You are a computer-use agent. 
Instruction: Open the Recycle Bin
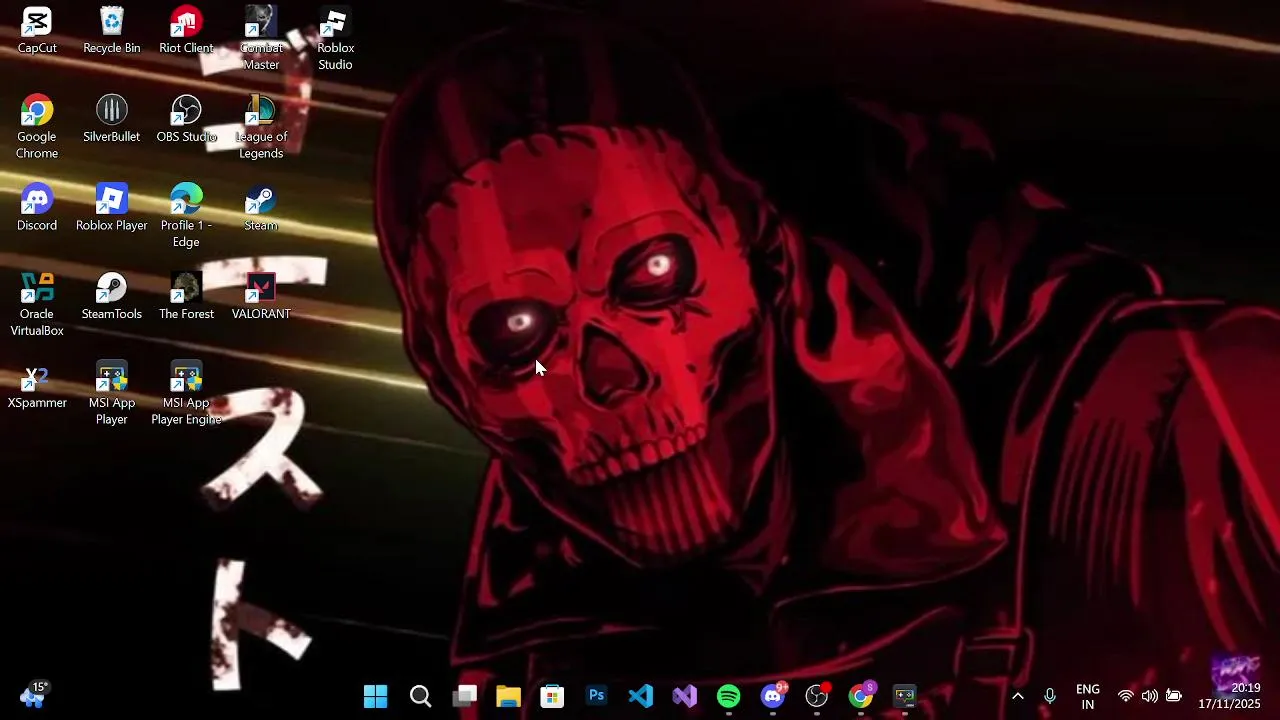[x=112, y=30]
